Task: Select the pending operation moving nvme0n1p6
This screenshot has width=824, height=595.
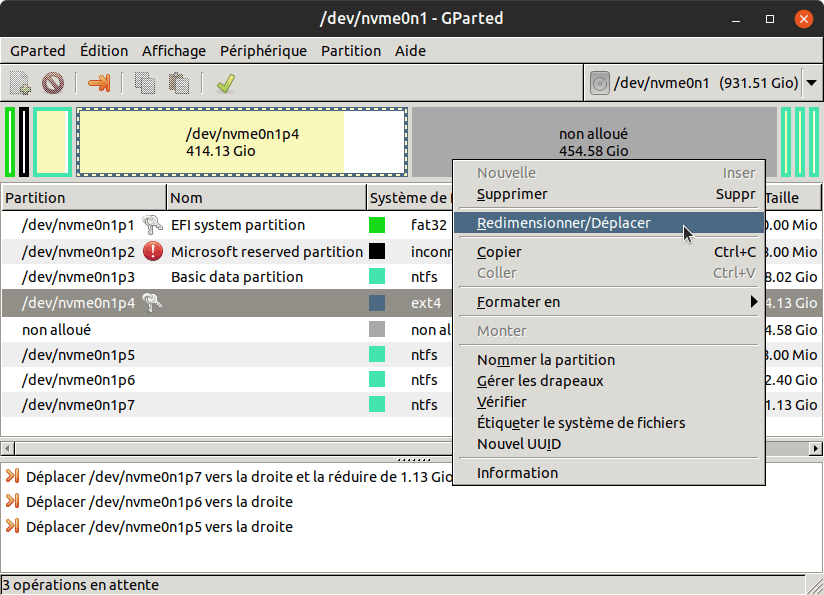Action: pos(159,502)
